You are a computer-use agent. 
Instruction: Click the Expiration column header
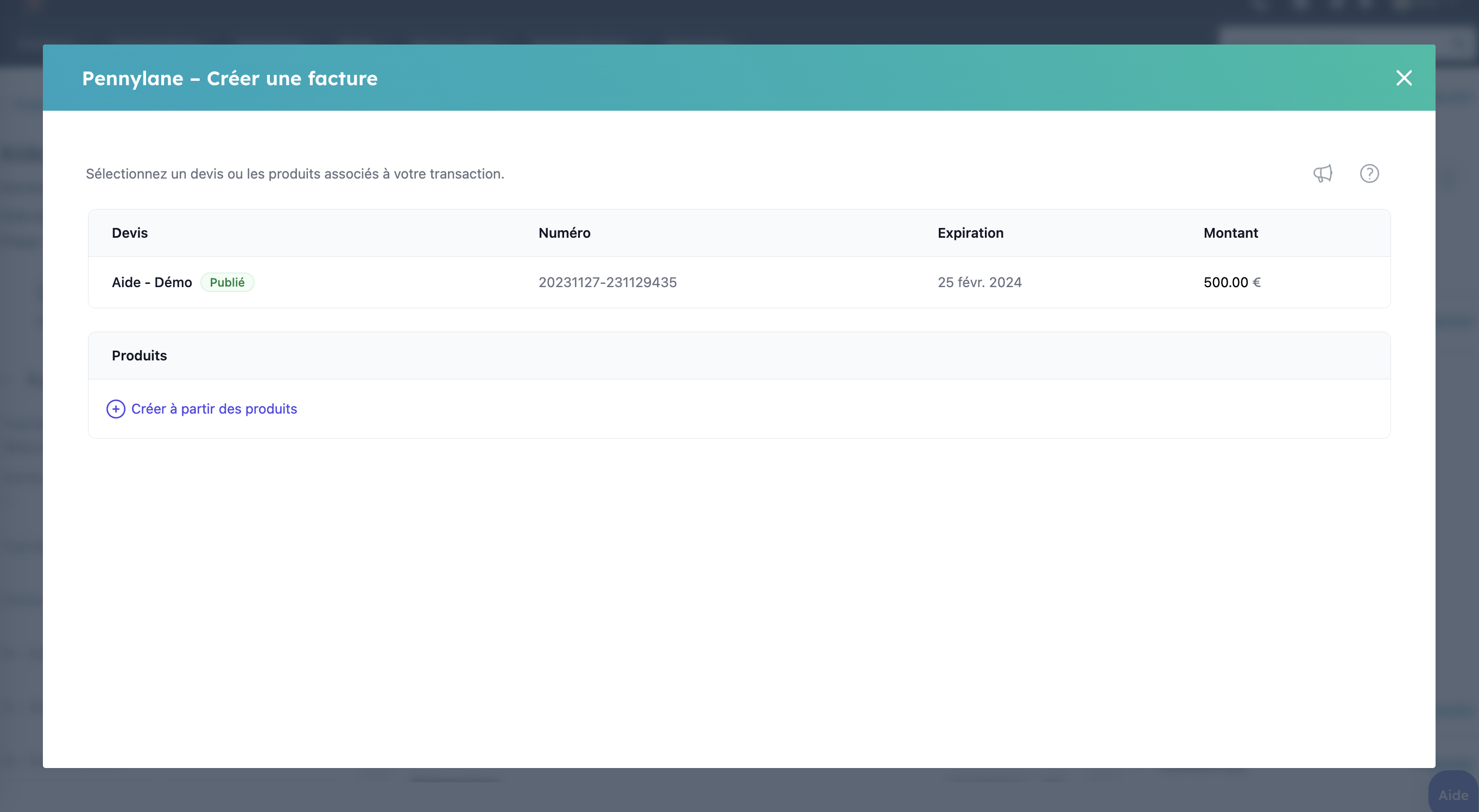970,233
